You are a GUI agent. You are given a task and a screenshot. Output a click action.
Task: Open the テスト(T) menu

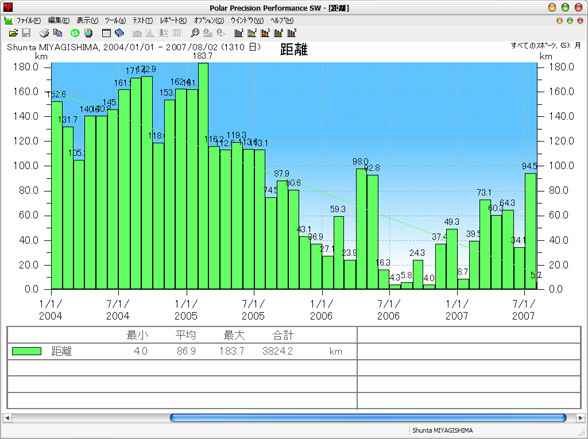[142, 21]
